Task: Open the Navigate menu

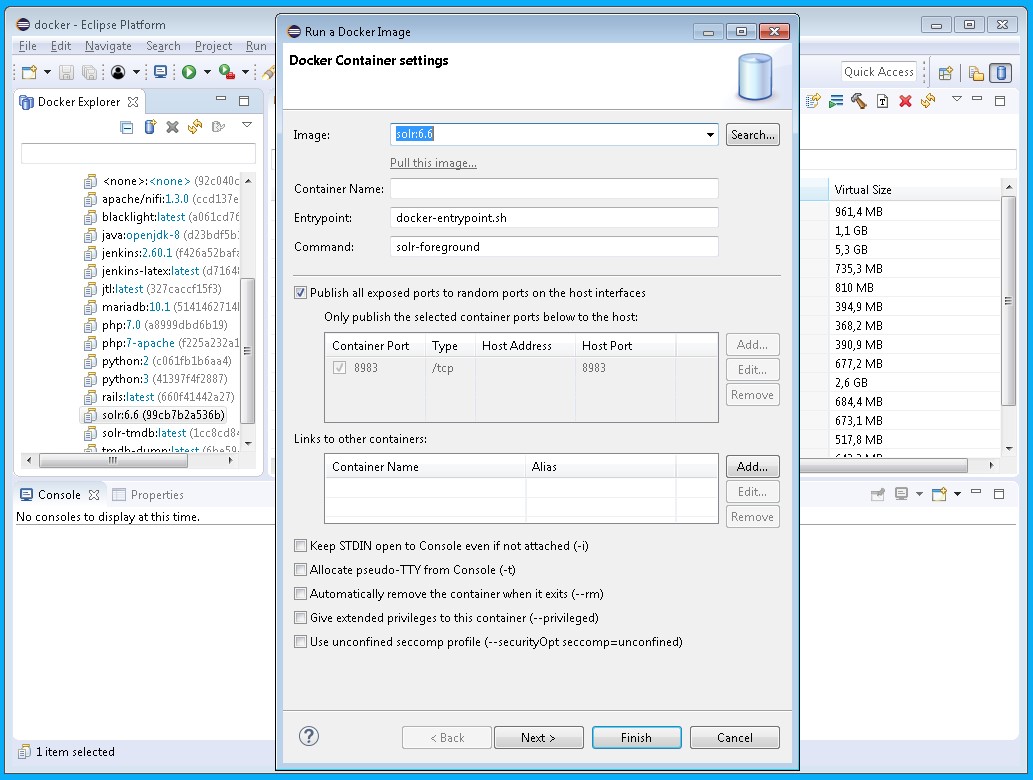Action: point(108,46)
